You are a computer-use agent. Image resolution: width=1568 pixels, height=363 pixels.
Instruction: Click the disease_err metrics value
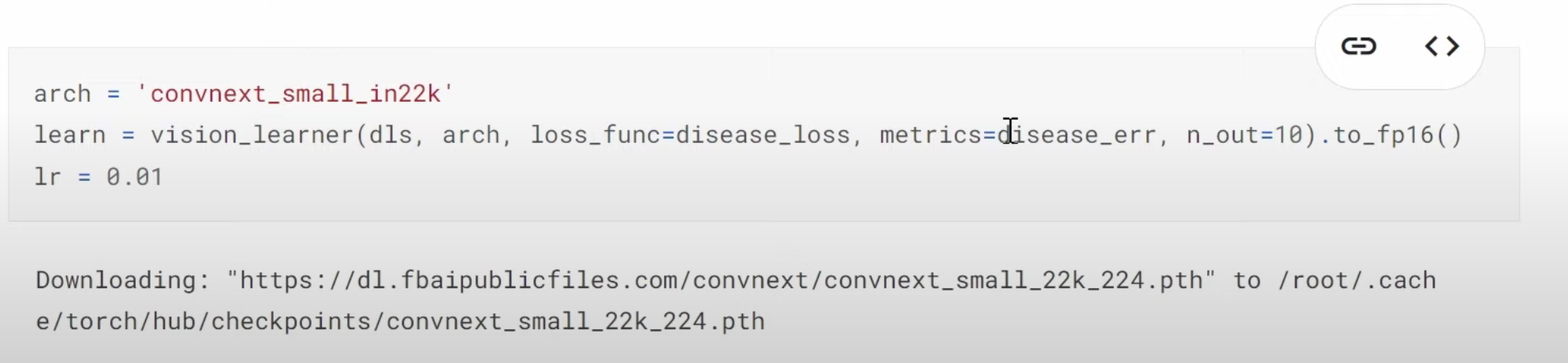point(1077,135)
